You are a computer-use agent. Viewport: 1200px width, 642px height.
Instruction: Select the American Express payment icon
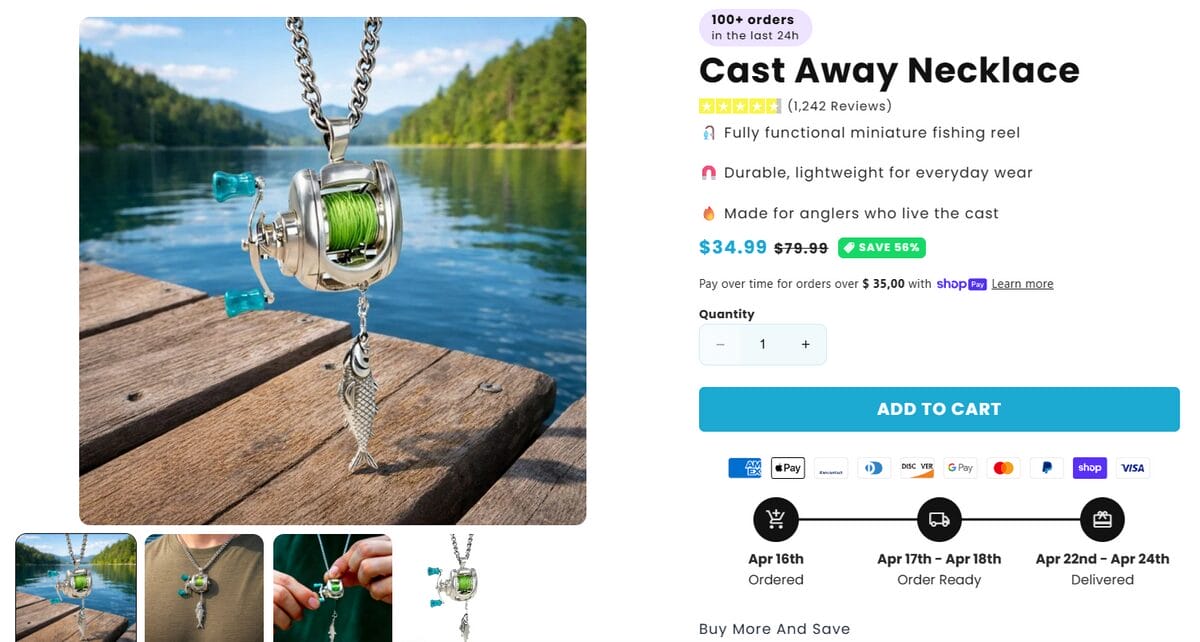point(744,467)
